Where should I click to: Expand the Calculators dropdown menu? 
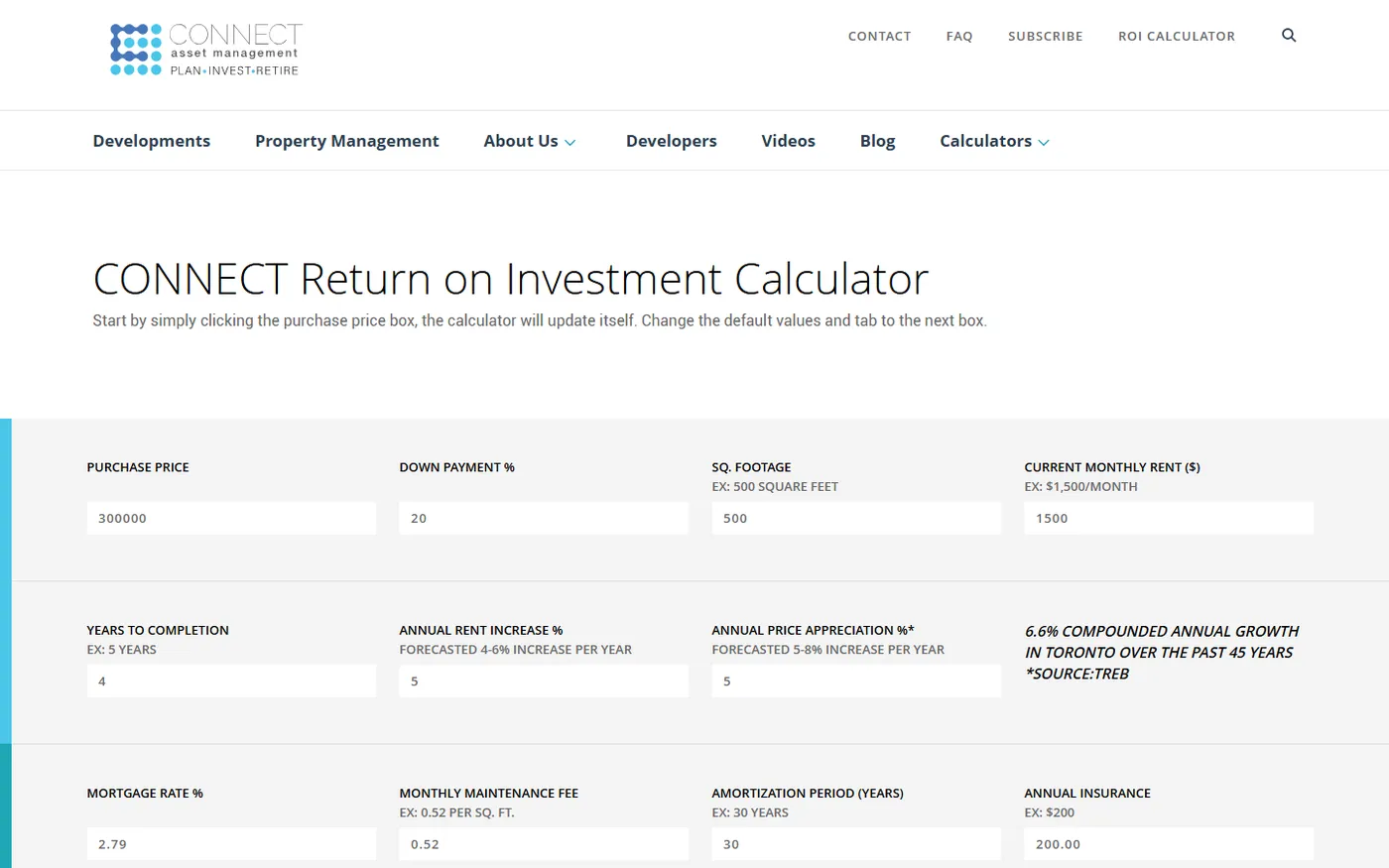click(x=994, y=141)
